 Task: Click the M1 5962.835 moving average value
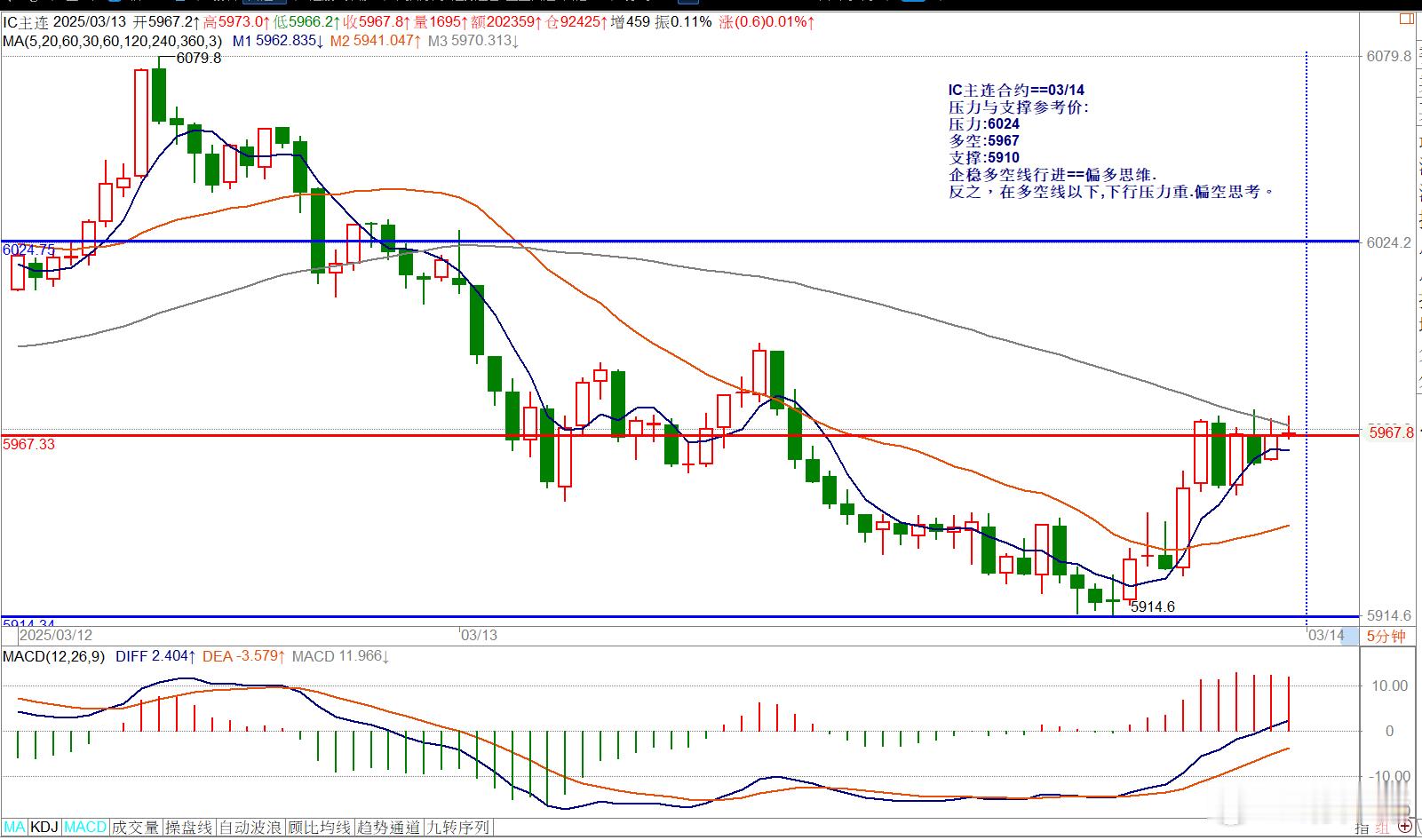[x=278, y=41]
